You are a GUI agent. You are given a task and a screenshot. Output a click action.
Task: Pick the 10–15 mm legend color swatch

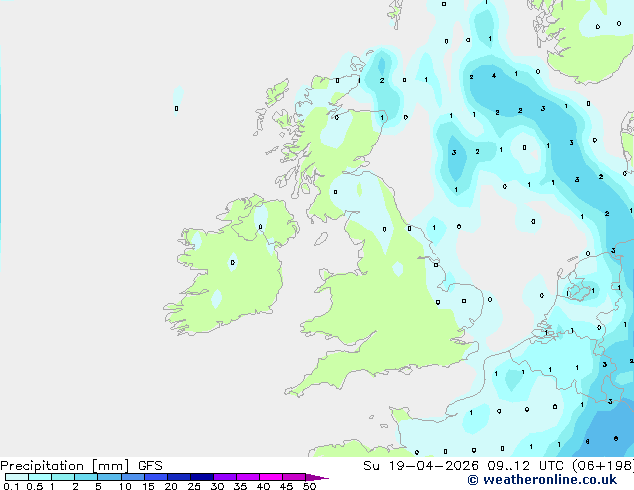[x=133, y=477]
